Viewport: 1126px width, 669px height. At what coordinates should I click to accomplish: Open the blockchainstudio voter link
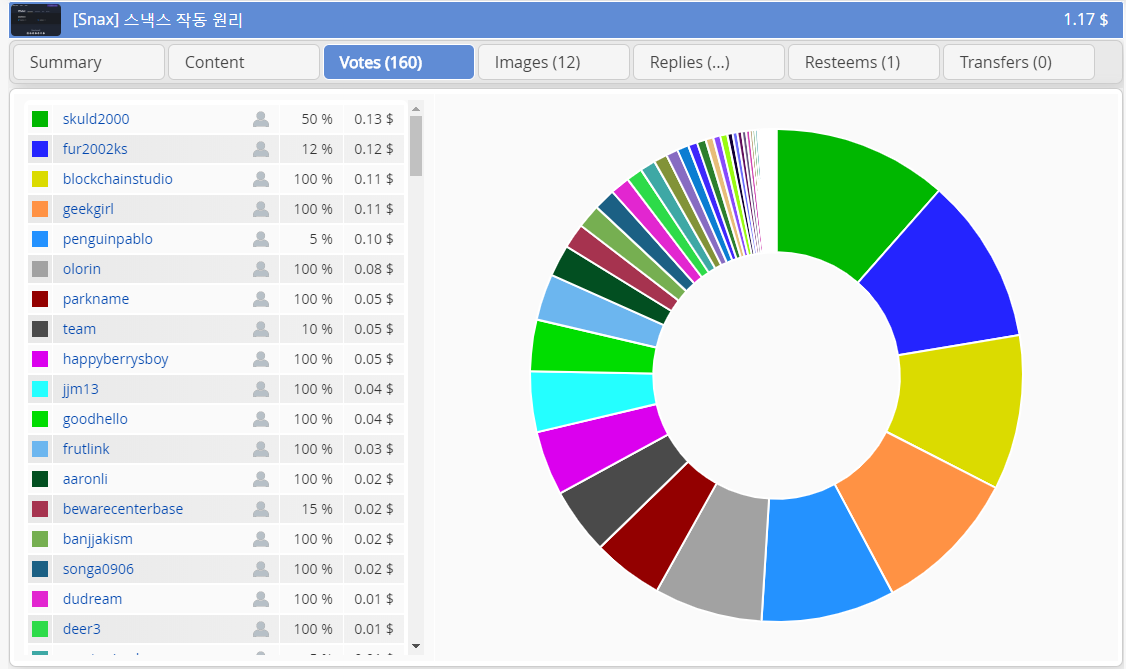[117, 179]
